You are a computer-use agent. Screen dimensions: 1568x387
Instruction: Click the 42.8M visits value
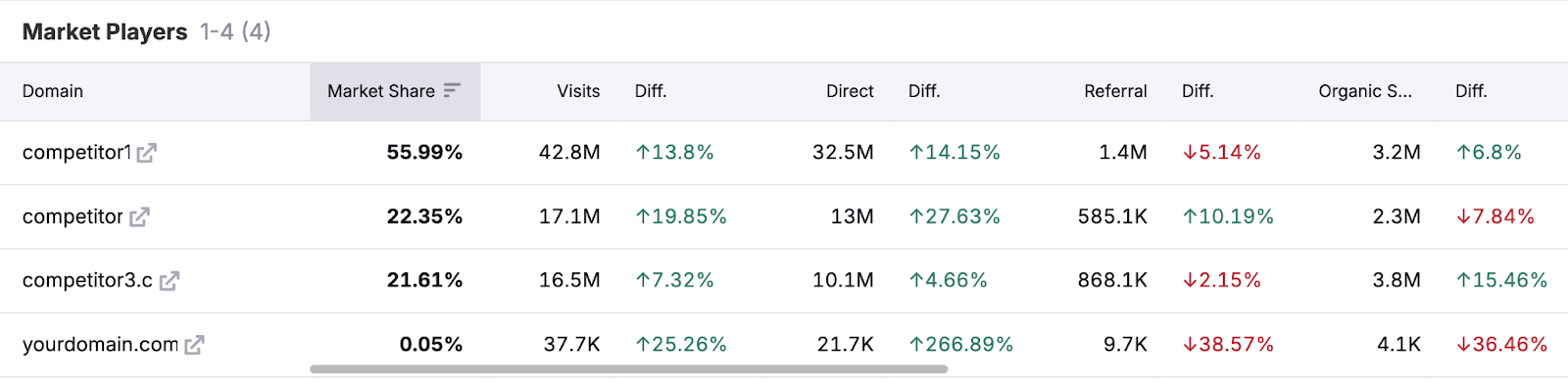569,152
